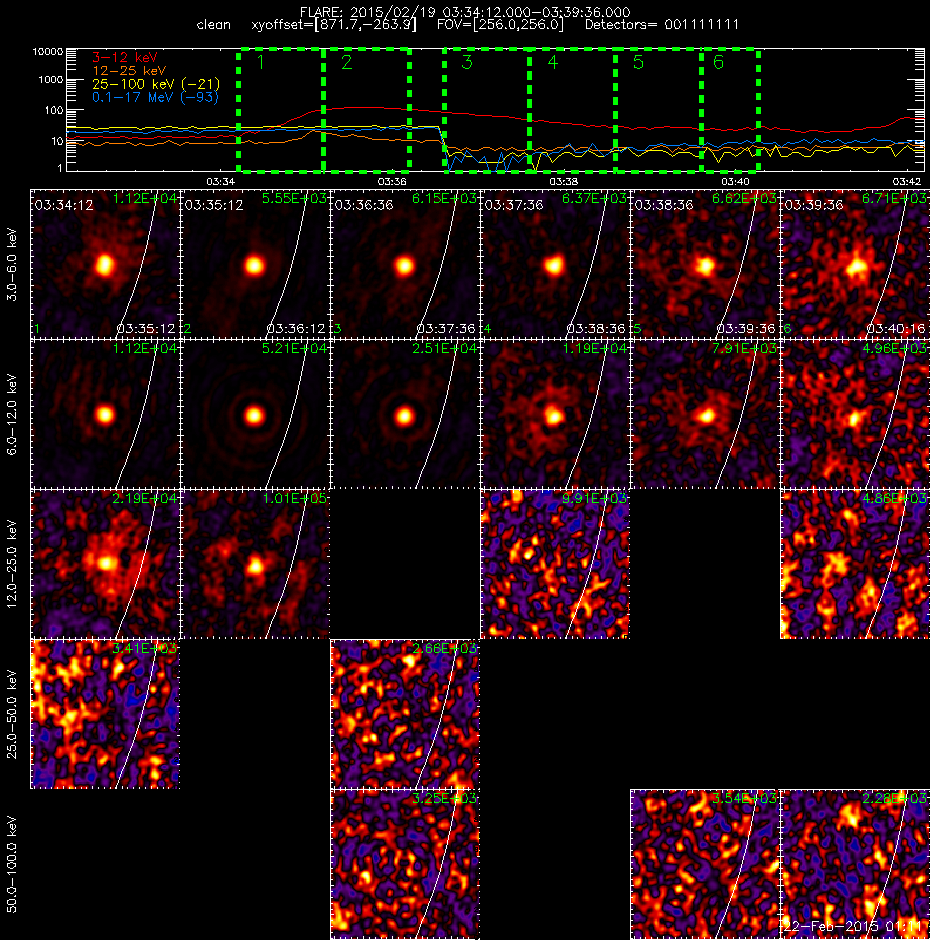Screen dimensions: 930x940
Task: Open the 12-25 keV panel labeled 2.19E+04
Action: [105, 564]
